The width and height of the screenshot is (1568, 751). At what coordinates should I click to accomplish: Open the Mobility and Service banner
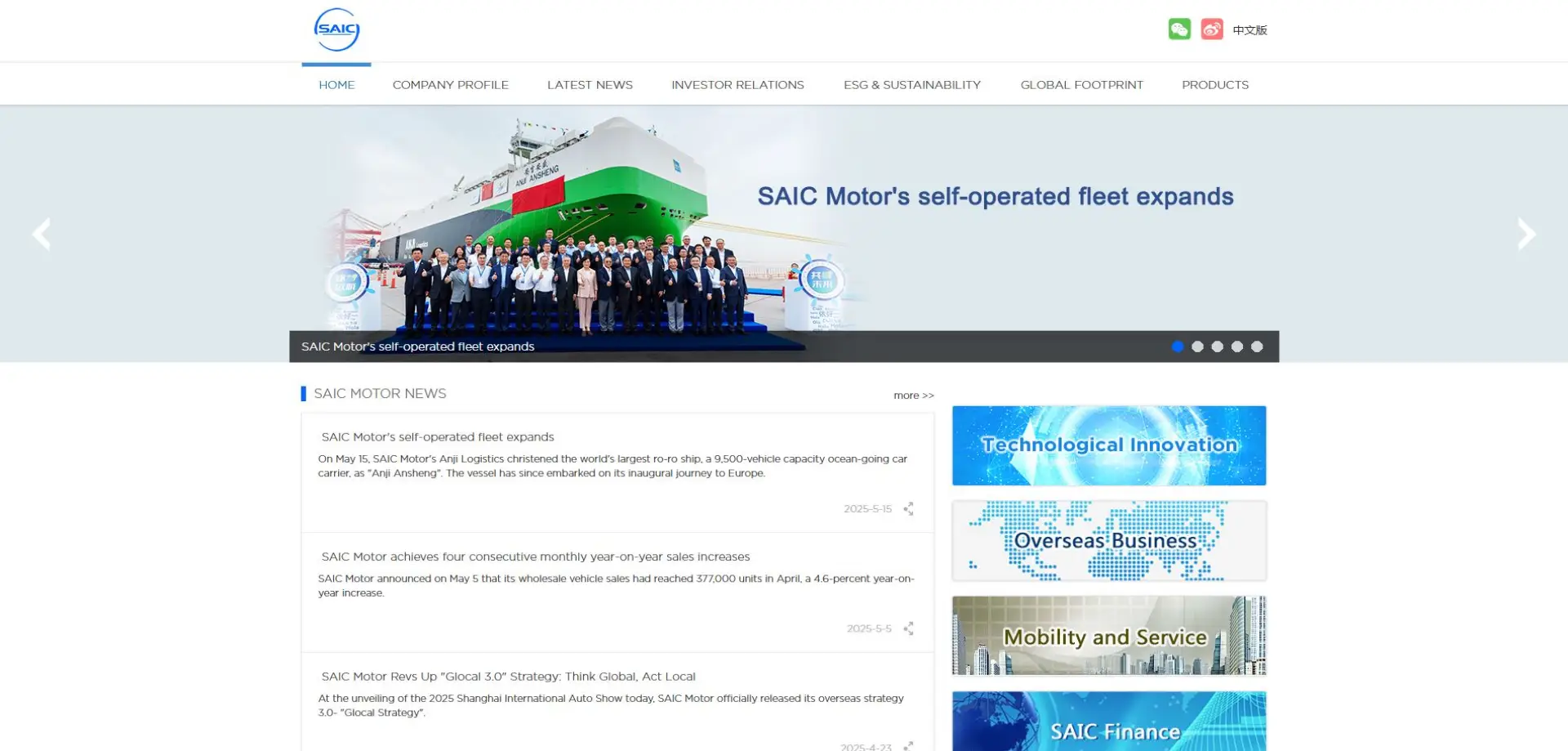[x=1109, y=636]
